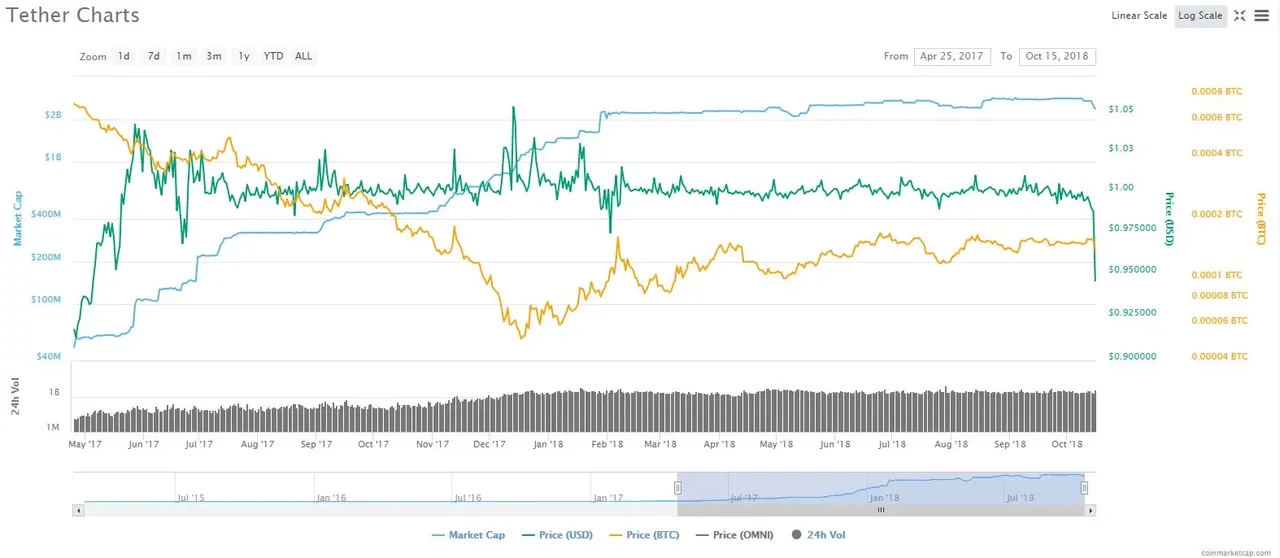The width and height of the screenshot is (1280, 558).
Task: Hide the Price (BTC) series
Action: click(644, 535)
